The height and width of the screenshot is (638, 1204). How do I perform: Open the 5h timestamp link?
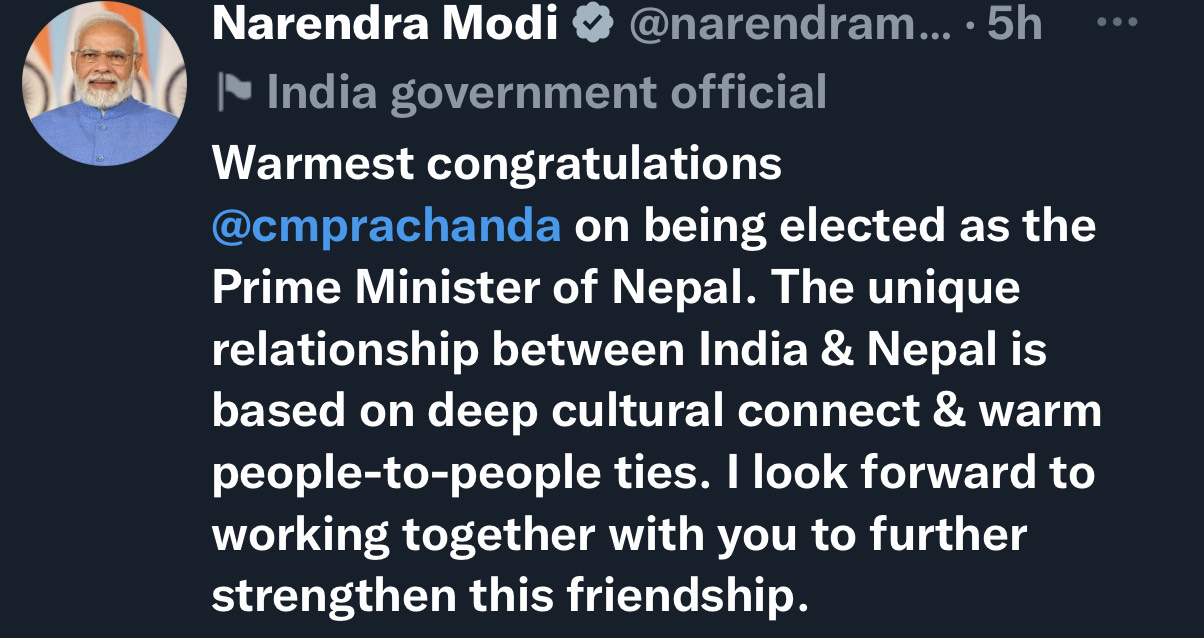point(1014,26)
